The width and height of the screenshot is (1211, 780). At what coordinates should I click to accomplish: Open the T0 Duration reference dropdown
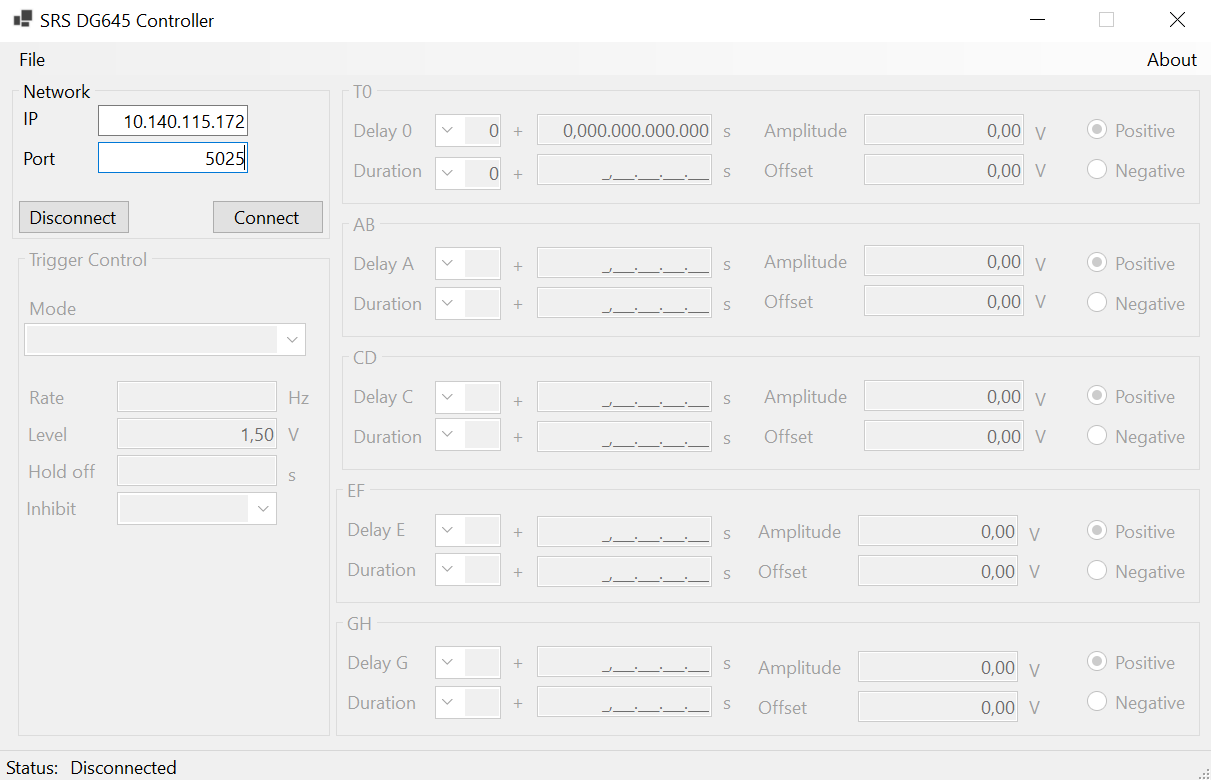point(467,172)
